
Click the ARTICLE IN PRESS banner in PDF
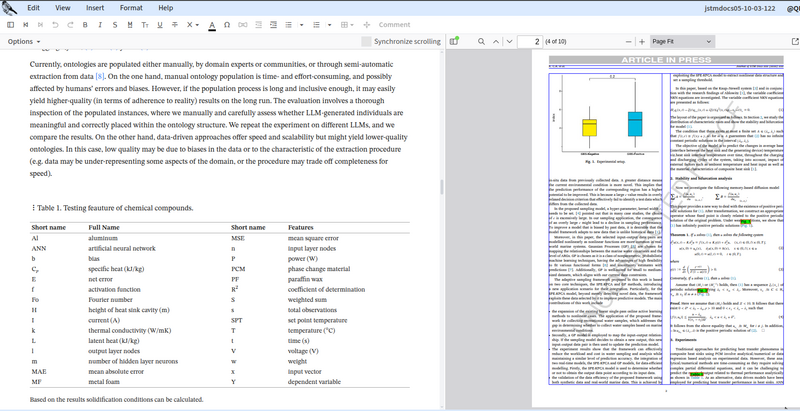pos(666,60)
